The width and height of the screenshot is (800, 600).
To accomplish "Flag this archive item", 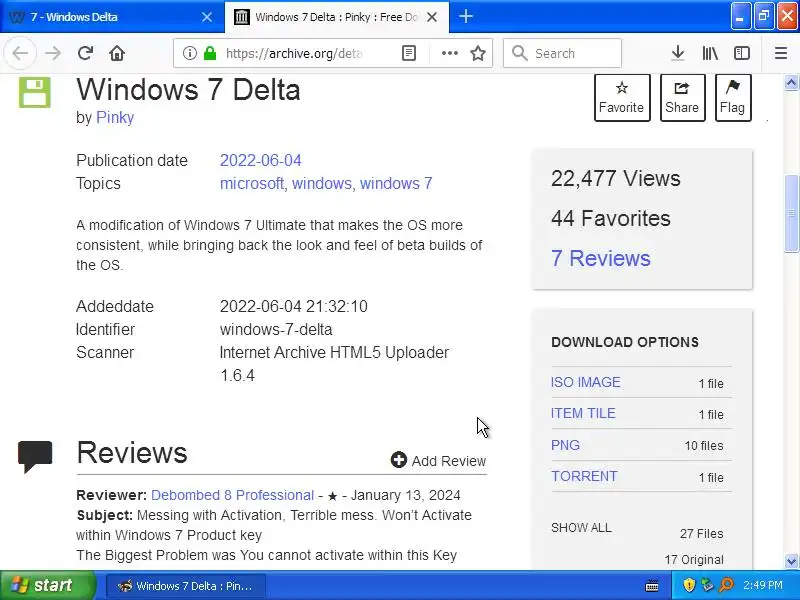I will click(x=733, y=97).
